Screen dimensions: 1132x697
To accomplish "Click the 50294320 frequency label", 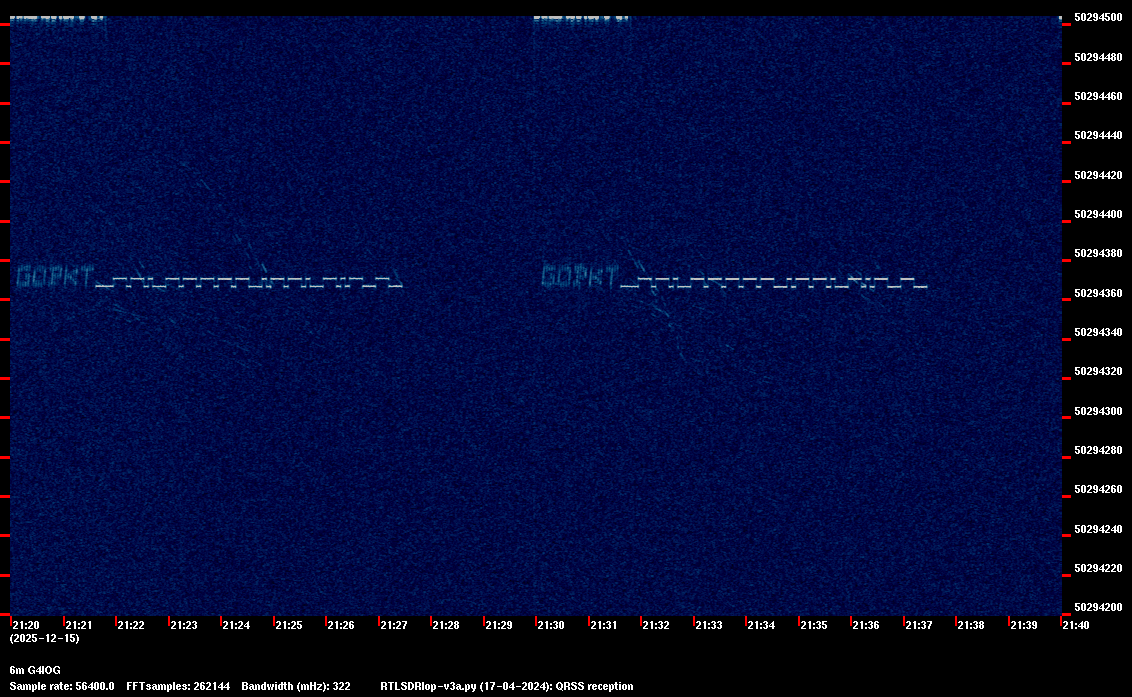I will pyautogui.click(x=1098, y=371).
